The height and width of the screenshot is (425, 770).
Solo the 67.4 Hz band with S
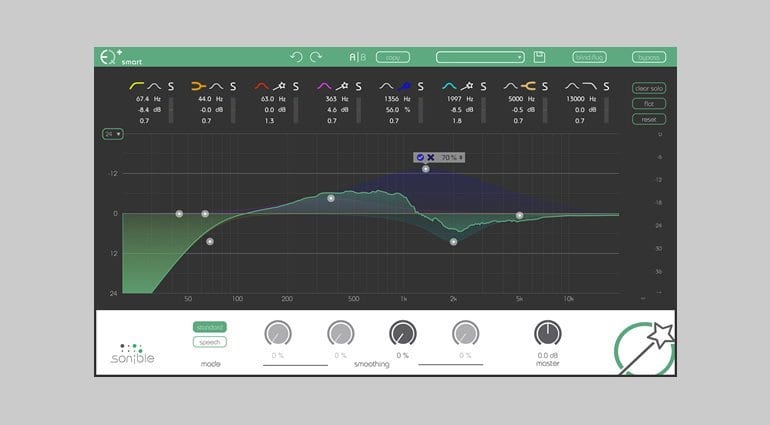point(171,86)
